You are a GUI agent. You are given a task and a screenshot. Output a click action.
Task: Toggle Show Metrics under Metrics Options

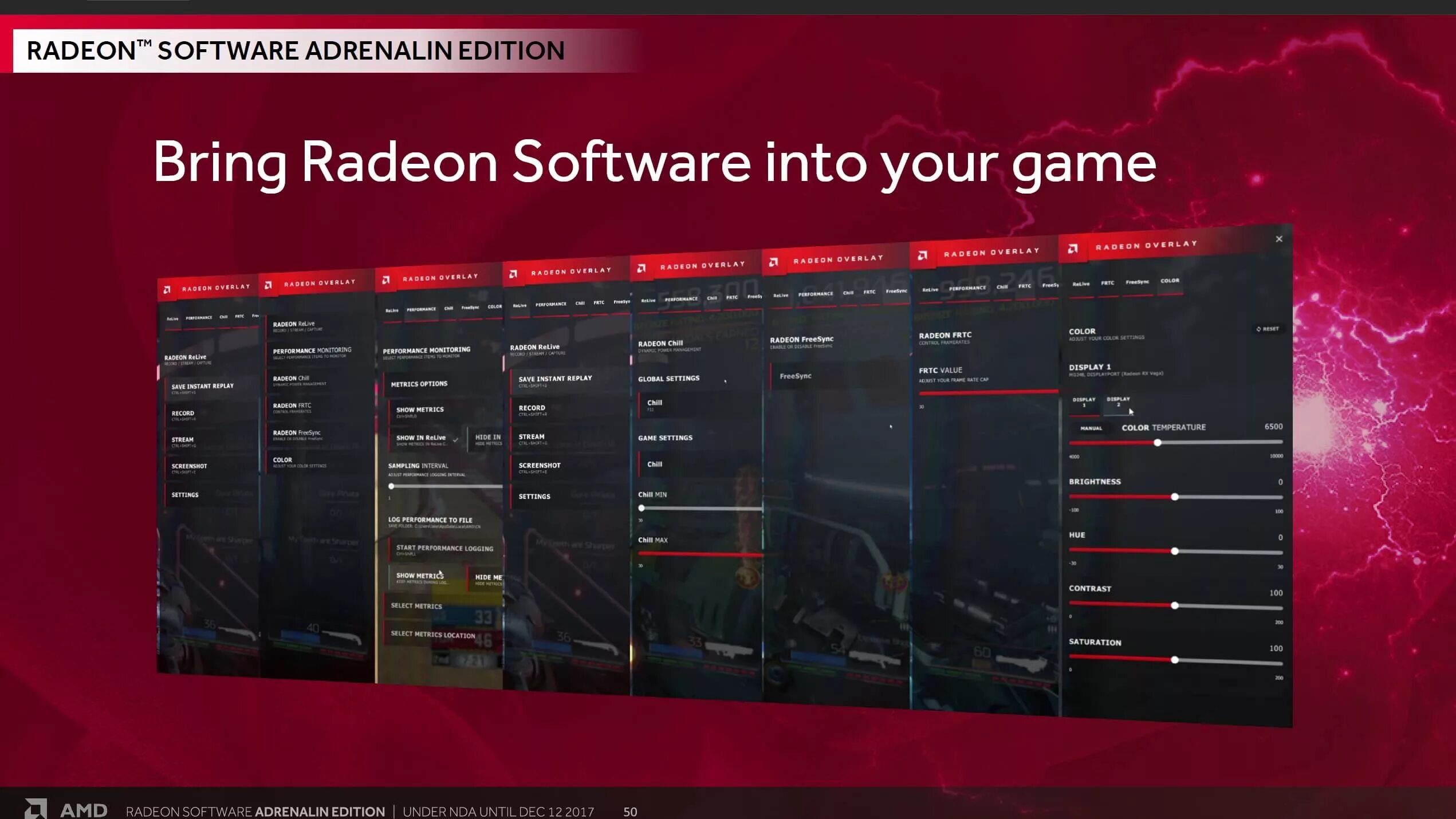tap(446, 412)
